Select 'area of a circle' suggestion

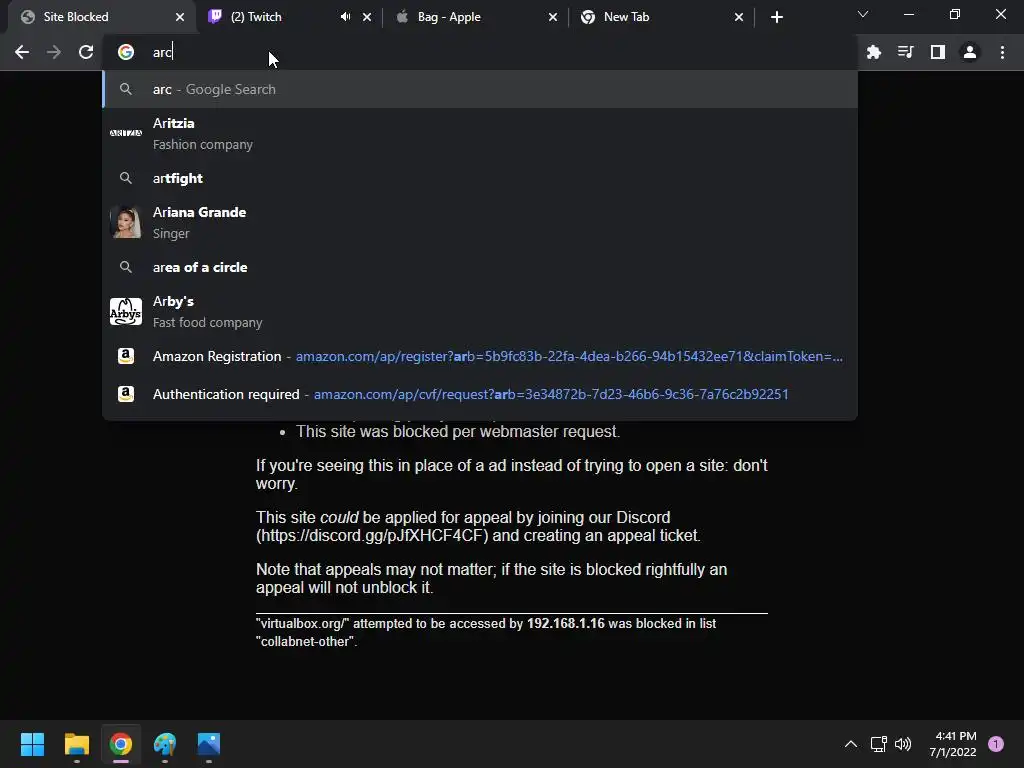480,267
